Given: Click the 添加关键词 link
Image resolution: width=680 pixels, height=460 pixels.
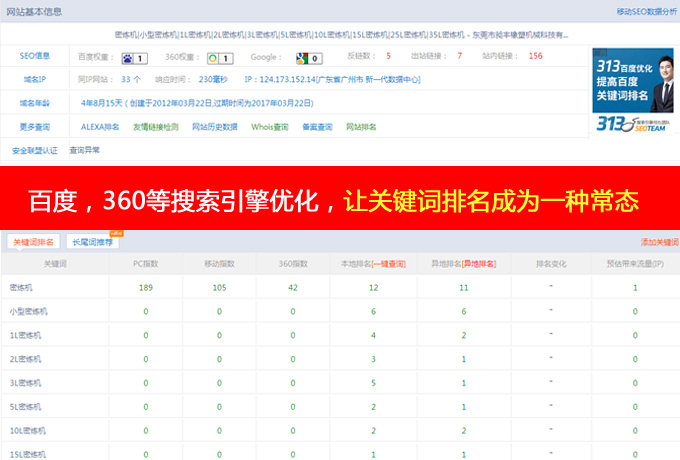Looking at the screenshot, I should [659, 243].
